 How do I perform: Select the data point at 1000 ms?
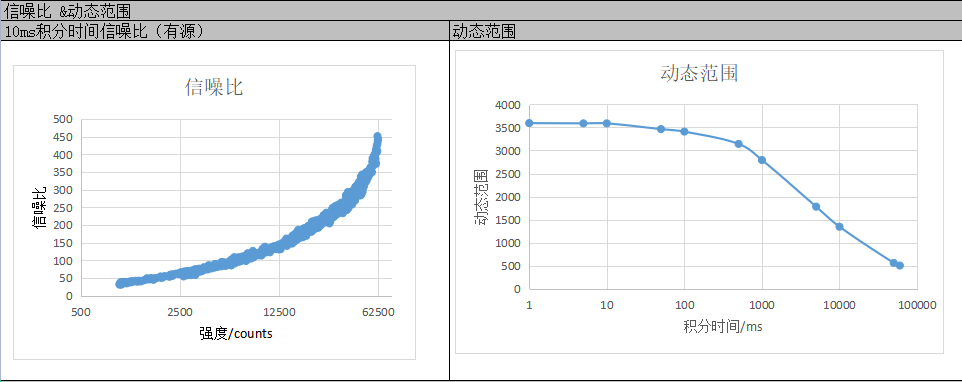pos(762,159)
